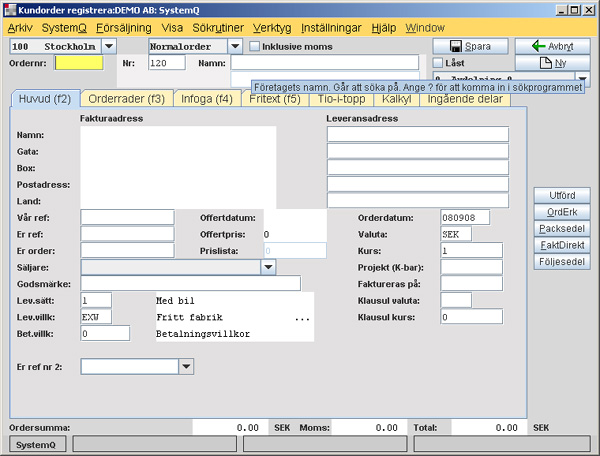Image resolution: width=600 pixels, height=456 pixels.
Task: Click the Prislista field
Action: tap(295, 251)
